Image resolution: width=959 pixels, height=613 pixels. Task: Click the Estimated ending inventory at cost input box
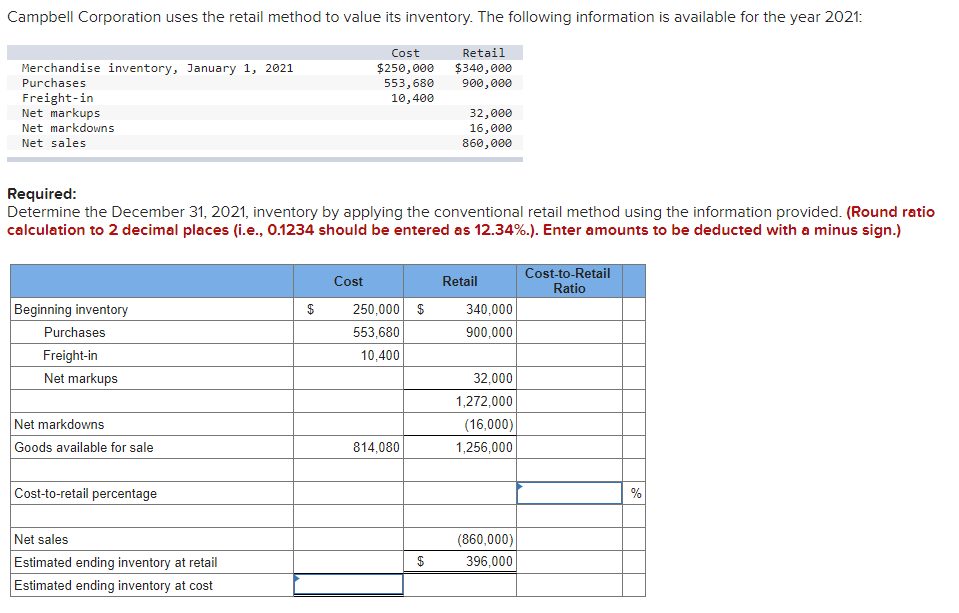coord(347,584)
